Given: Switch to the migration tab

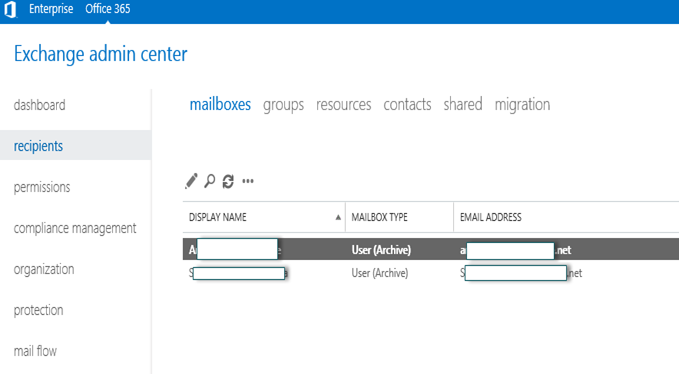Looking at the screenshot, I should coord(523,105).
